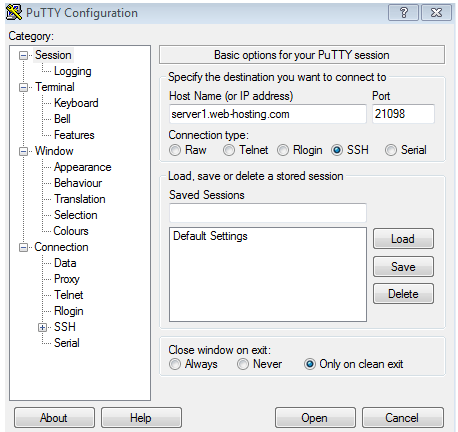Open the Colours category

click(x=71, y=231)
